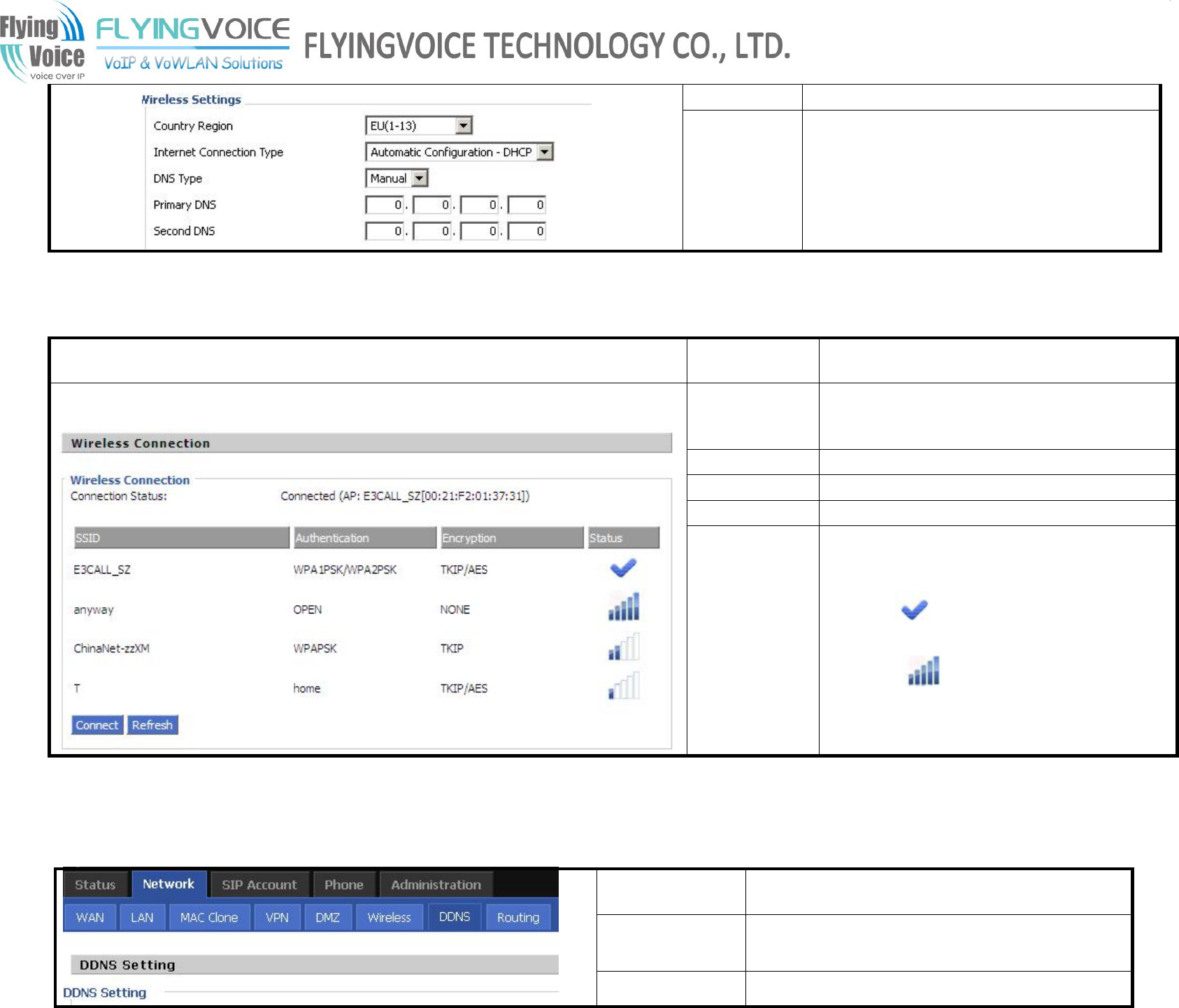The width and height of the screenshot is (1179, 1008).
Task: Click the Connect button
Action: 97,725
